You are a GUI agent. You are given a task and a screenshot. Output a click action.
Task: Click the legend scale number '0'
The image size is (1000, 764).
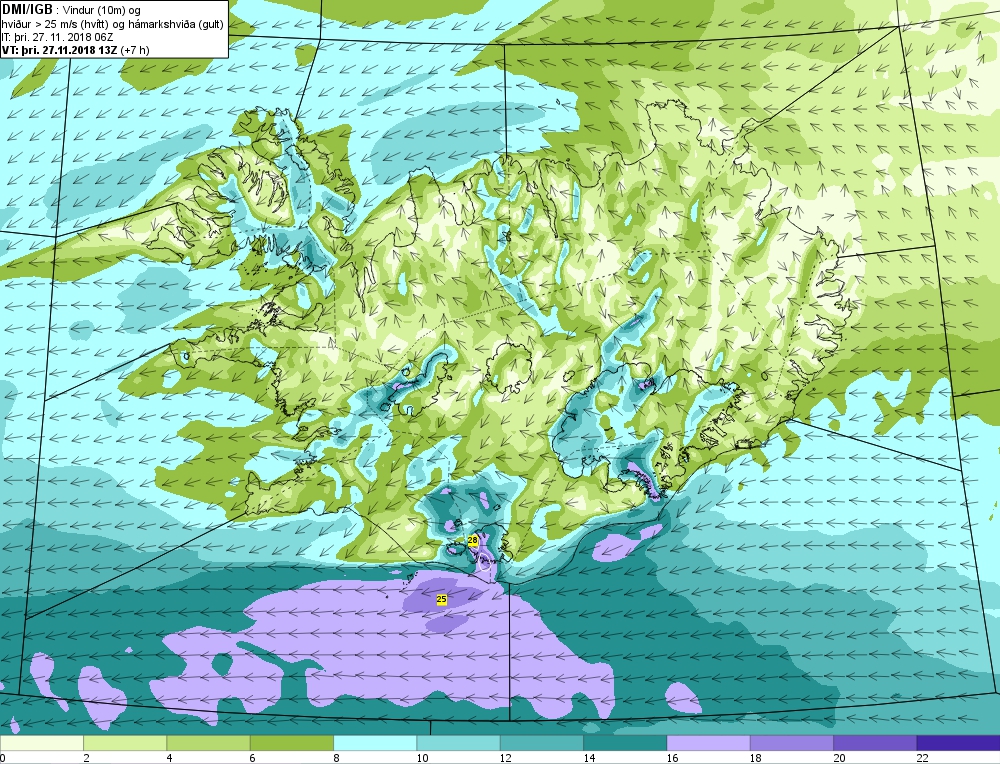click(x=3, y=758)
